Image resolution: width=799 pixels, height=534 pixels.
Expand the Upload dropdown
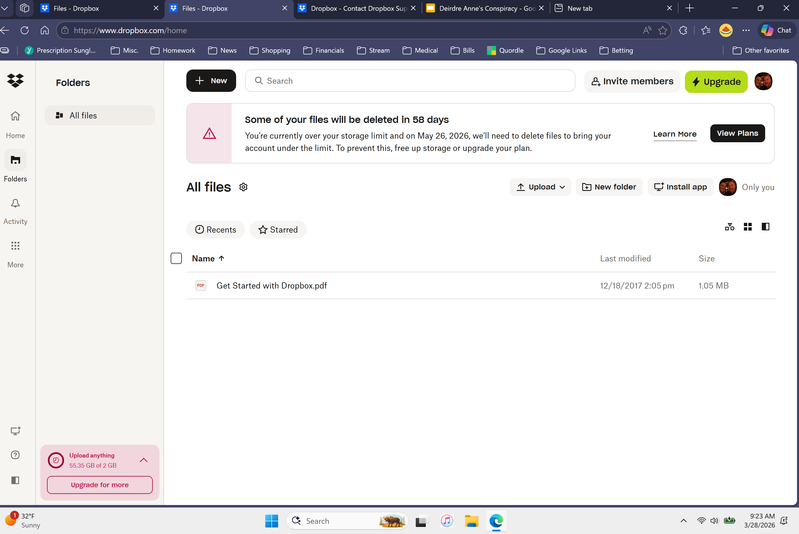pos(541,187)
